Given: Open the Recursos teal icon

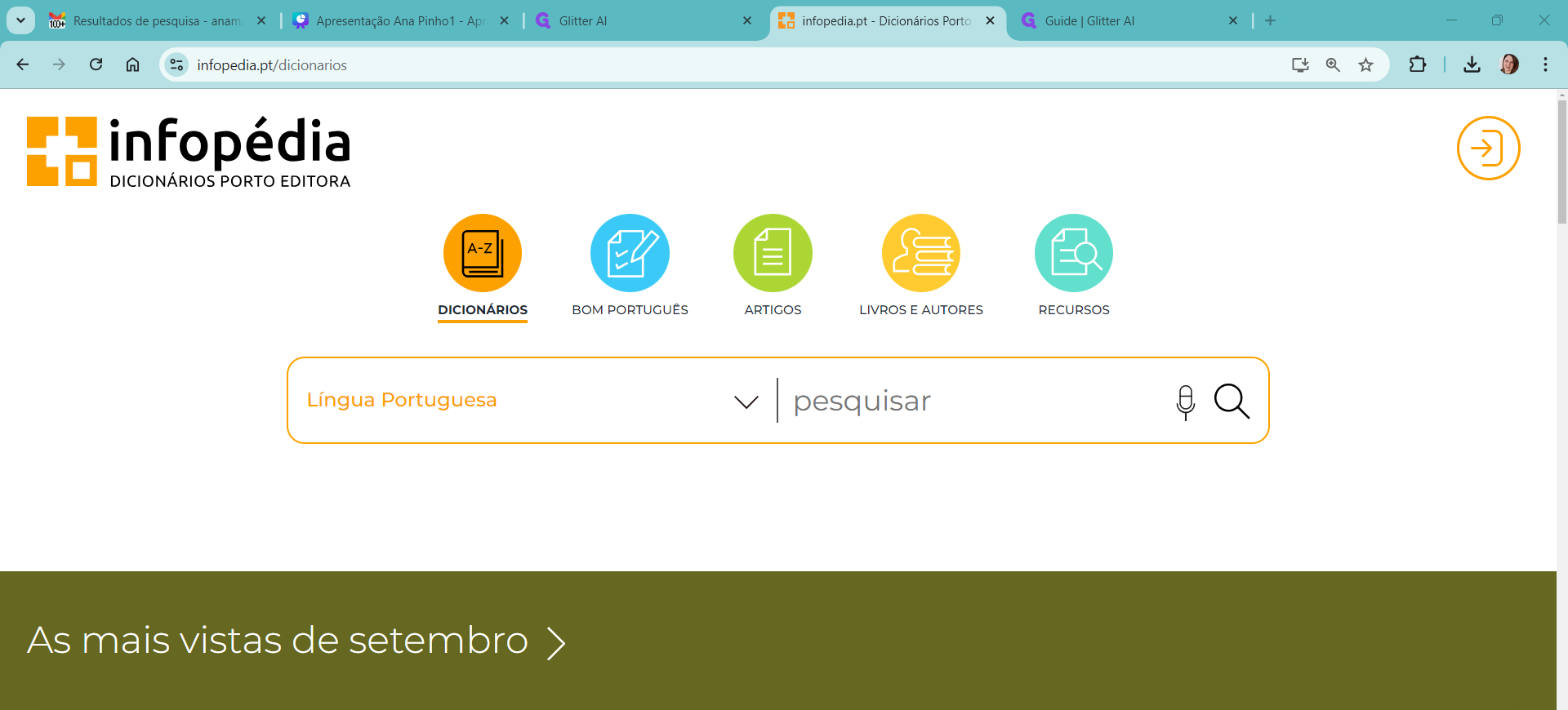Looking at the screenshot, I should tap(1073, 253).
